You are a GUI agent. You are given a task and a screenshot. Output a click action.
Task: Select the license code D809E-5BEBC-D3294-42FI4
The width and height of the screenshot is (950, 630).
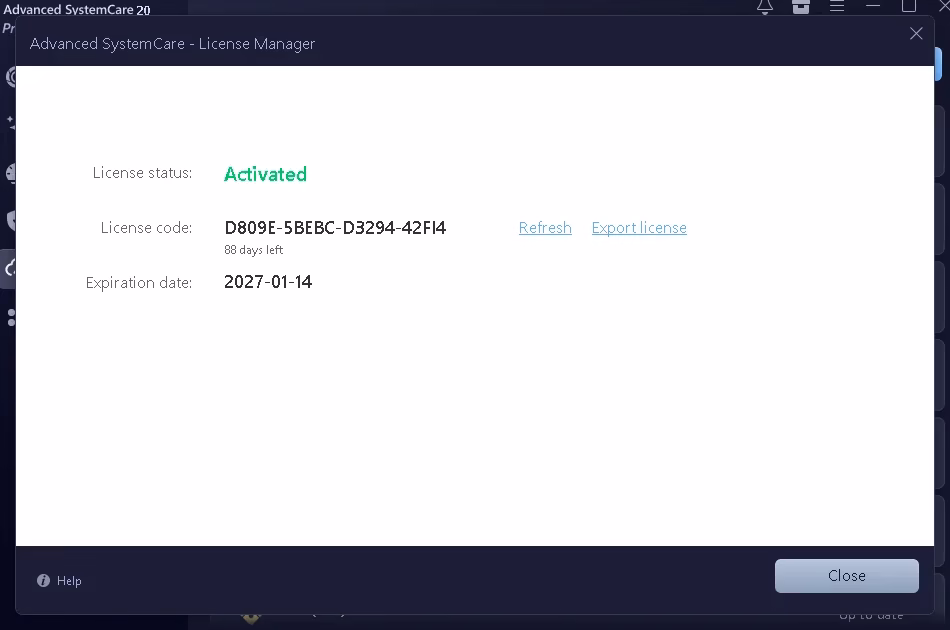coord(335,228)
